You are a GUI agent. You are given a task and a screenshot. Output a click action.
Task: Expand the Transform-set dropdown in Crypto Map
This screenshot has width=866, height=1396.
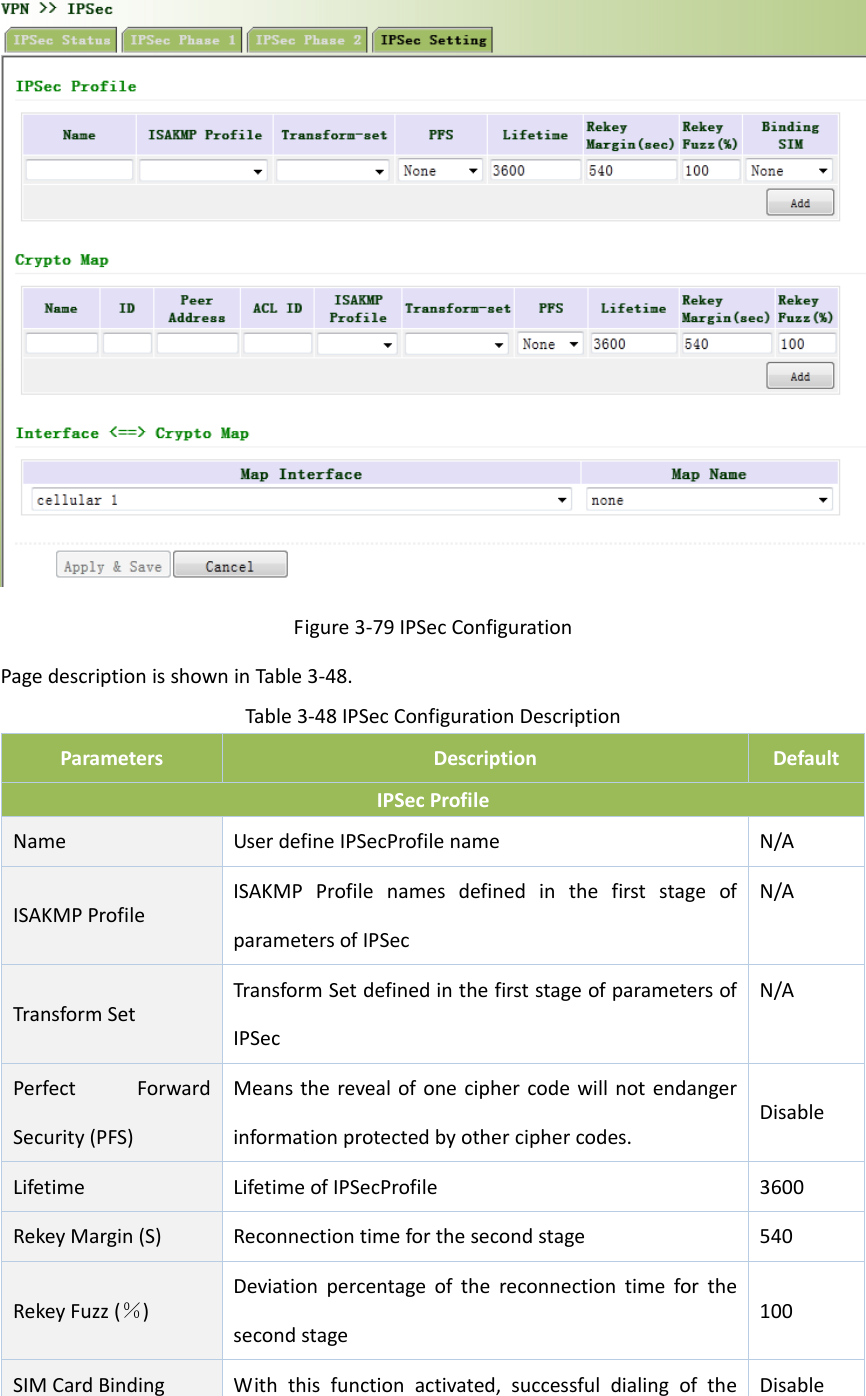pyautogui.click(x=456, y=343)
